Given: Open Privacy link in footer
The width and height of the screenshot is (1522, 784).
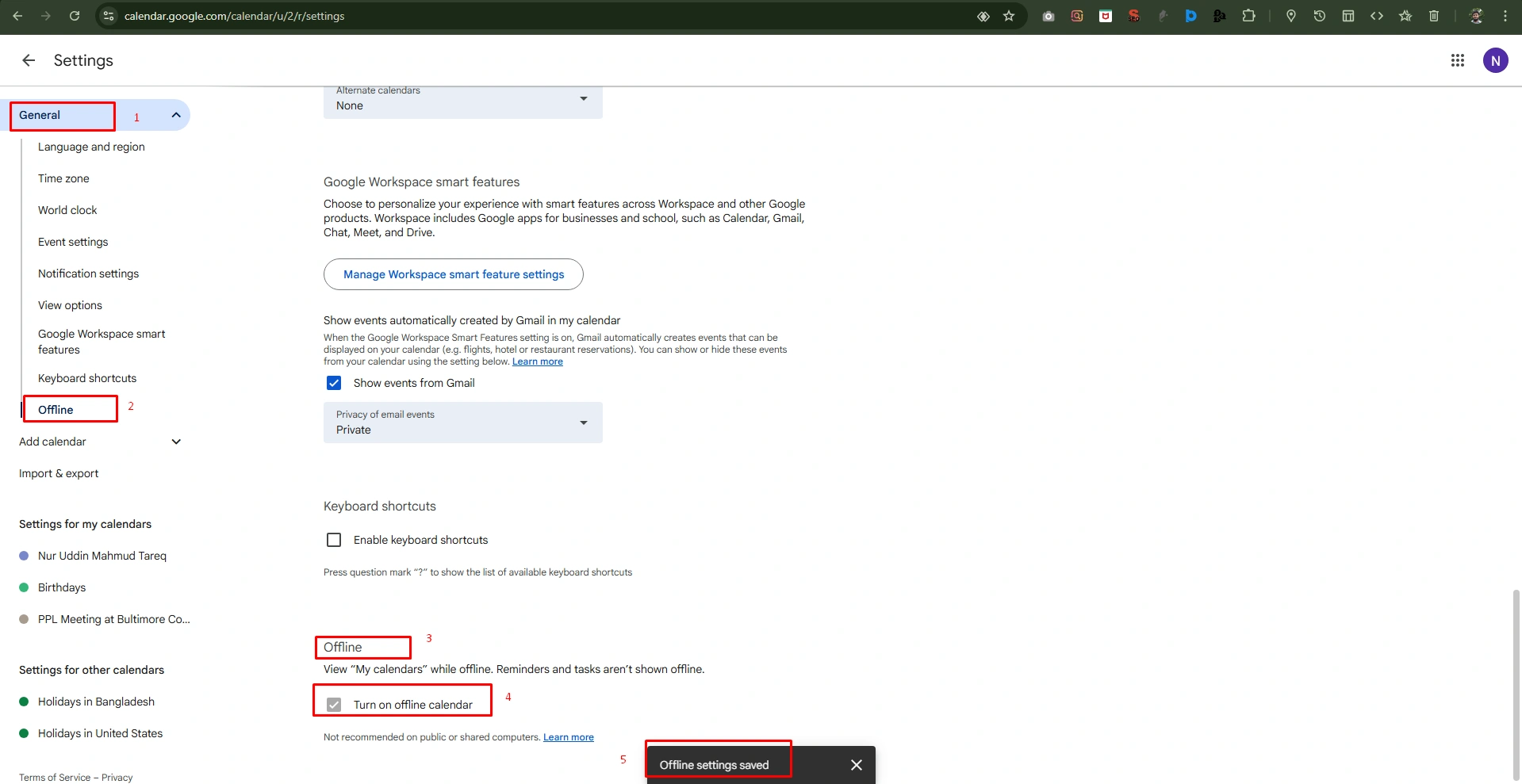Looking at the screenshot, I should click(x=117, y=778).
